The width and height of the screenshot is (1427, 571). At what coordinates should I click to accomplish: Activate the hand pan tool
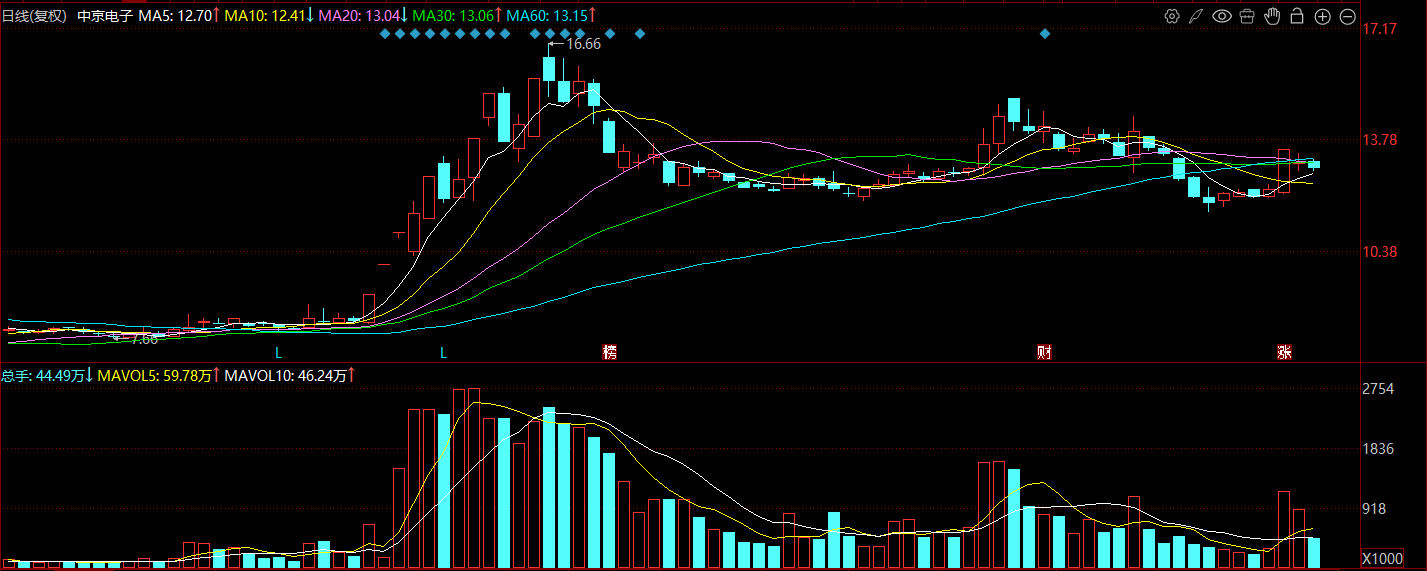pyautogui.click(x=1272, y=16)
